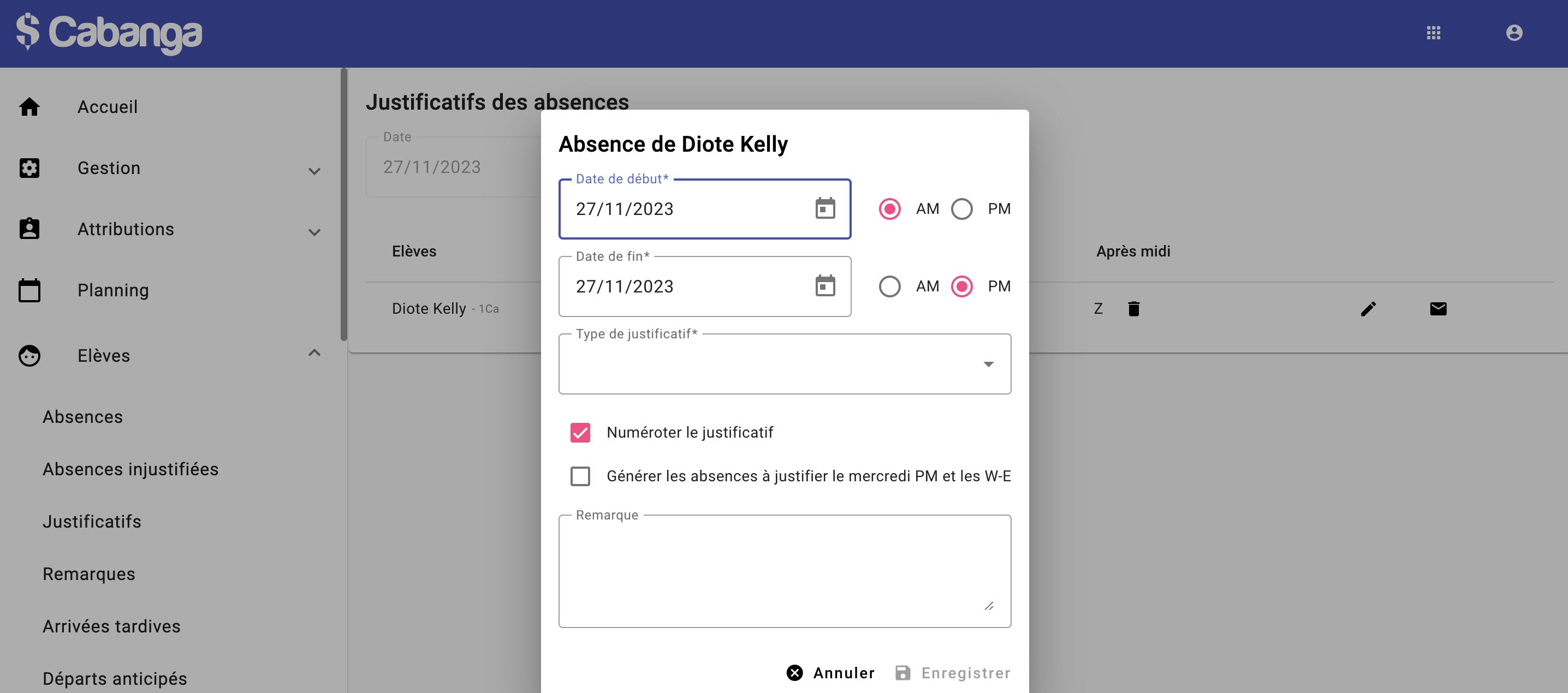Click the Attributions badge icon

pyautogui.click(x=29, y=229)
